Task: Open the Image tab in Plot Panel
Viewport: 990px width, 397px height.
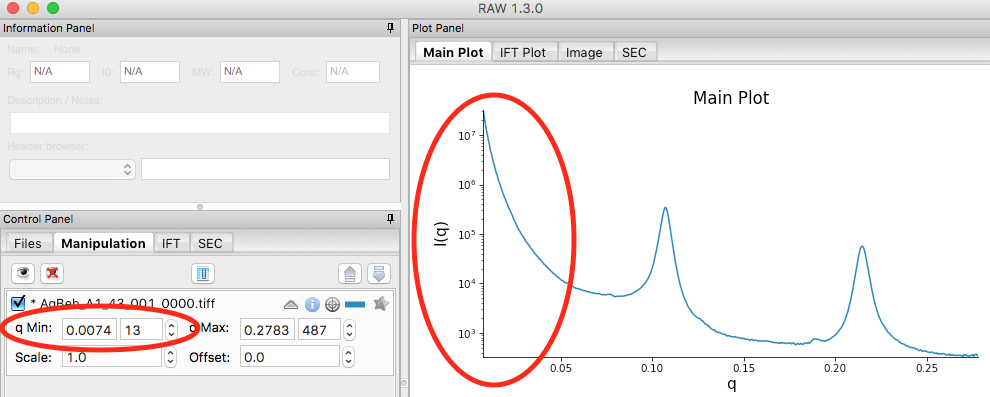Action: [x=584, y=52]
